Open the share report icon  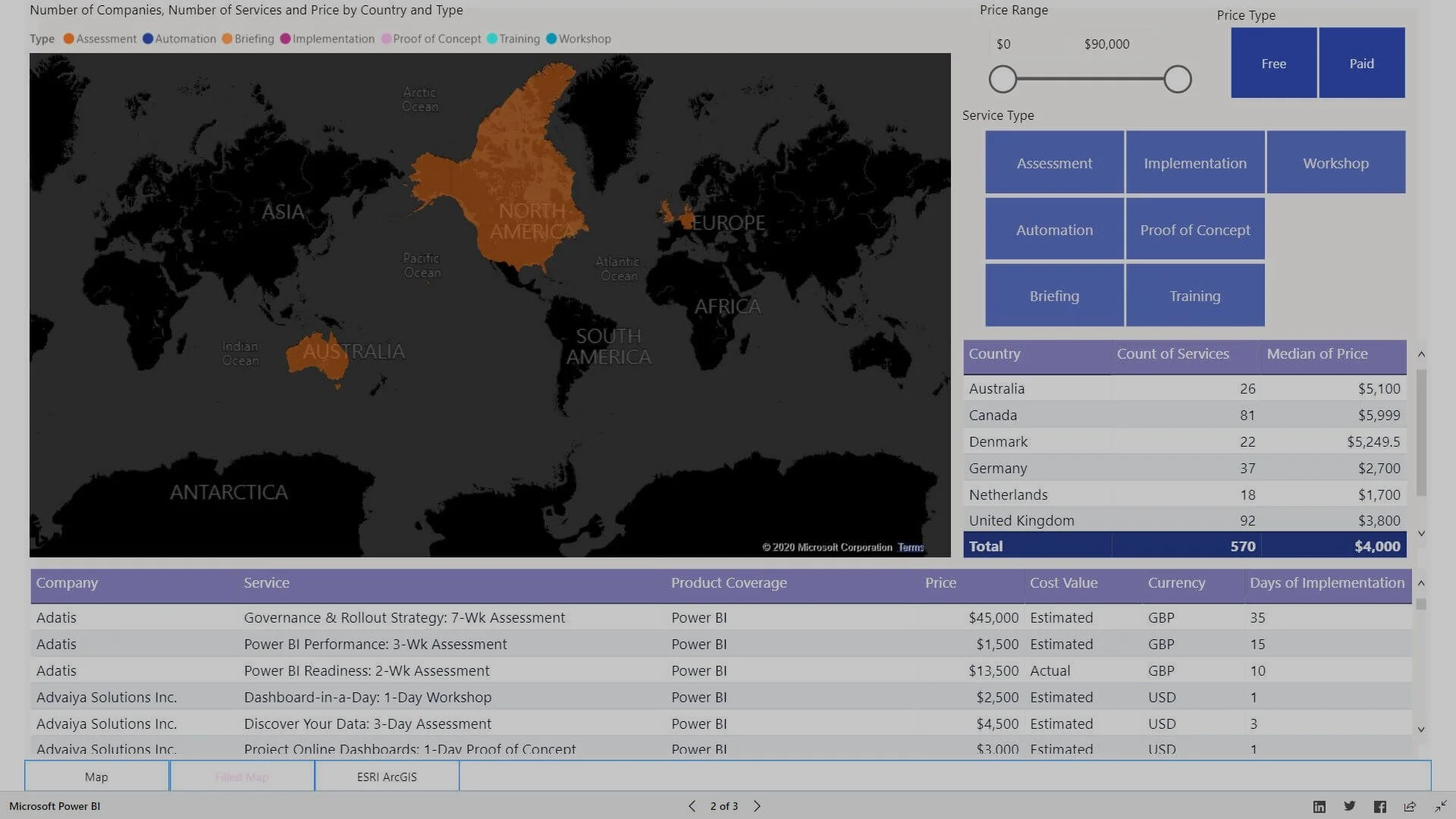[x=1410, y=807]
